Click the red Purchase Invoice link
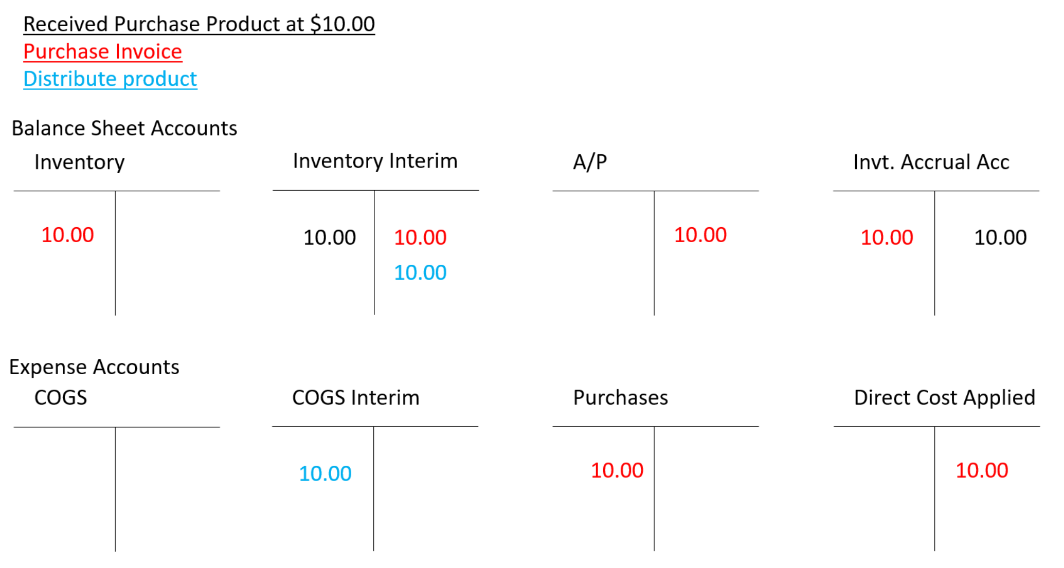The width and height of the screenshot is (1064, 568). 102,51
